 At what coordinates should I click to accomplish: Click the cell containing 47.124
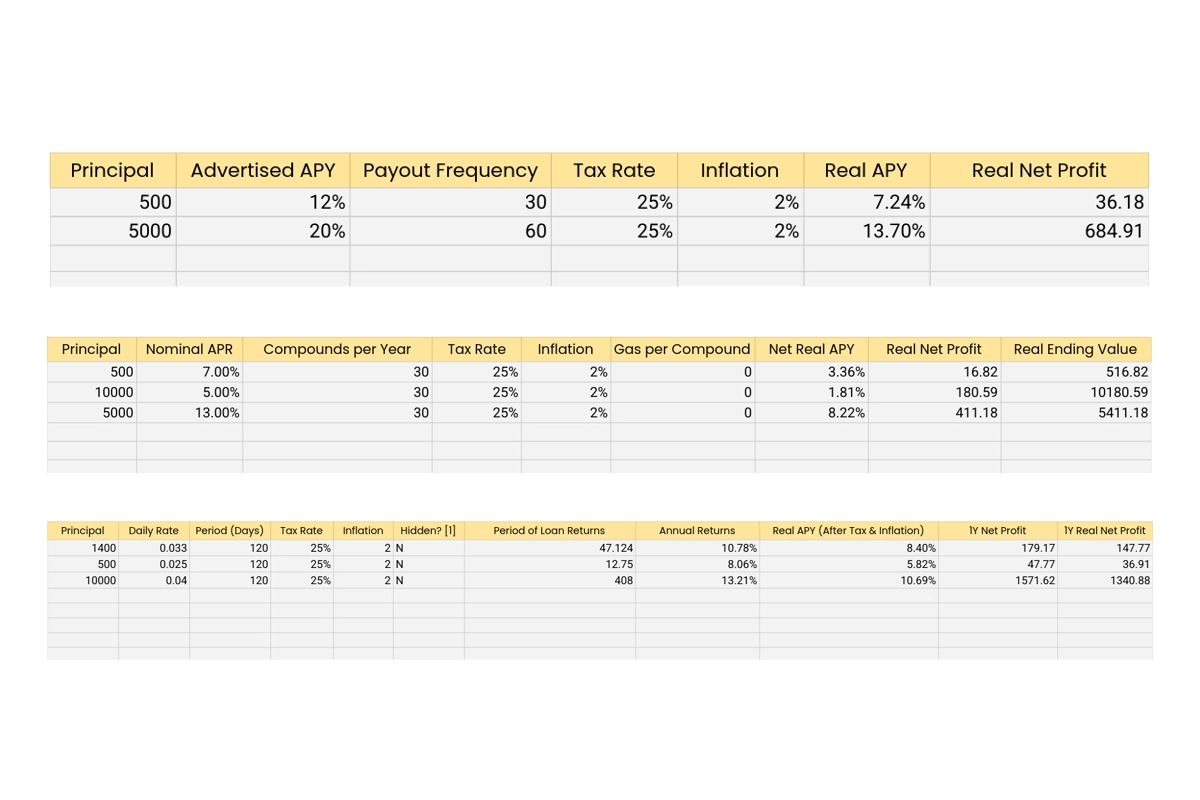(x=549, y=548)
